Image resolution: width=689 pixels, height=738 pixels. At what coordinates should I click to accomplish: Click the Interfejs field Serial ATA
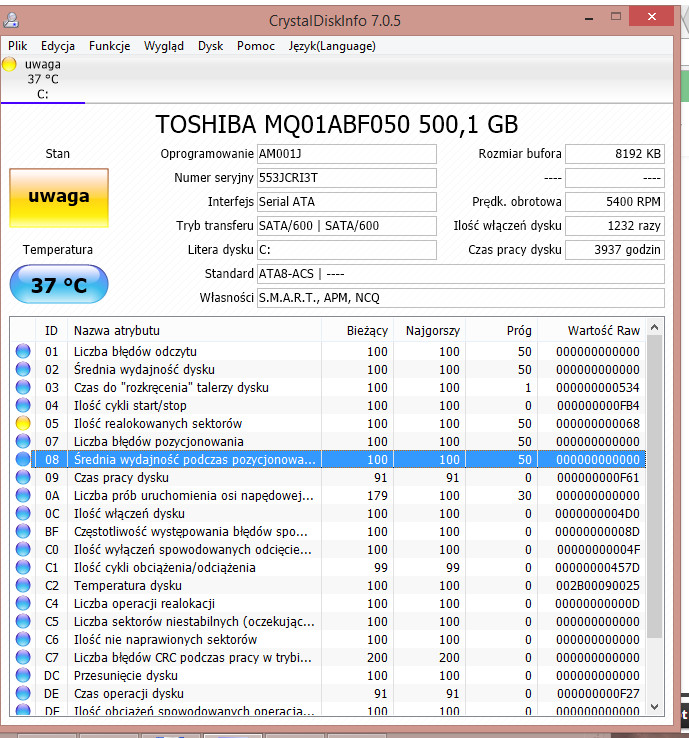(347, 202)
